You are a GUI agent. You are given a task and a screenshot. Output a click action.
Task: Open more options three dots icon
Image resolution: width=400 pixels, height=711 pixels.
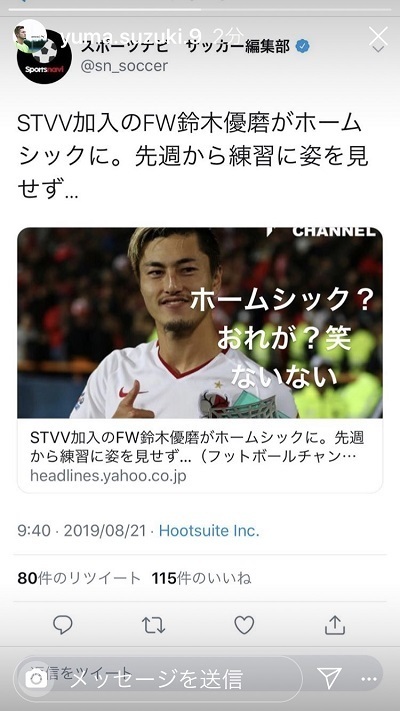click(369, 679)
